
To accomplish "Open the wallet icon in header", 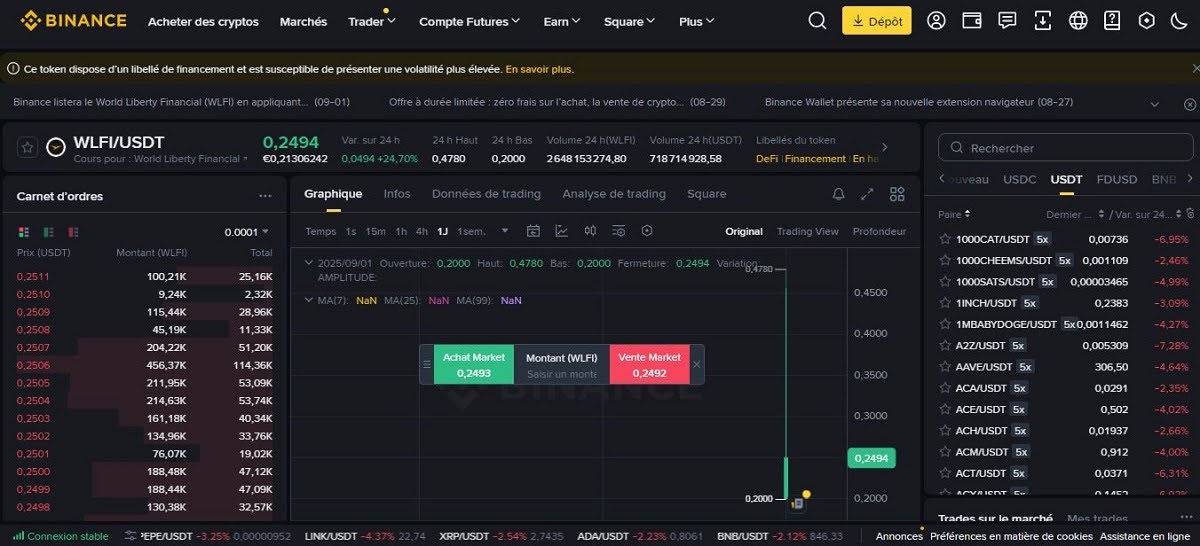I will point(971,20).
